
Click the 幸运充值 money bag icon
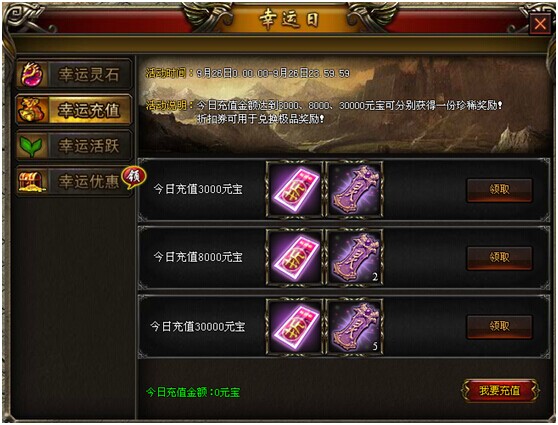32,110
